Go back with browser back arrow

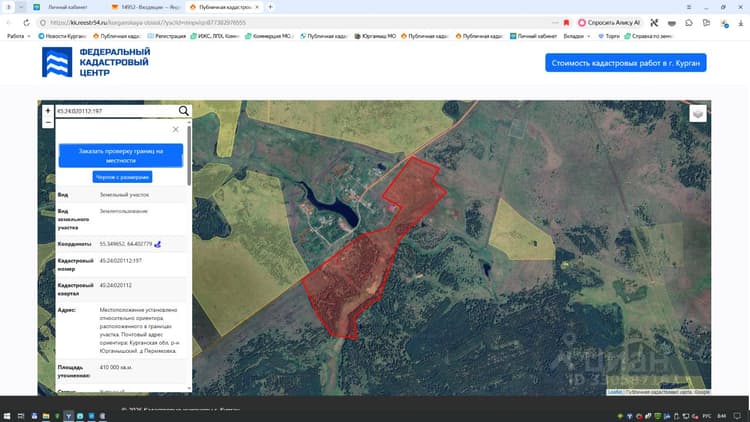pyautogui.click(x=9, y=22)
